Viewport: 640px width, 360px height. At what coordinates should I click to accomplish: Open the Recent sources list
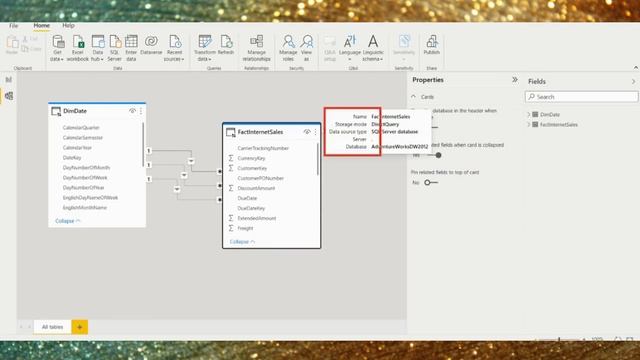(x=174, y=48)
